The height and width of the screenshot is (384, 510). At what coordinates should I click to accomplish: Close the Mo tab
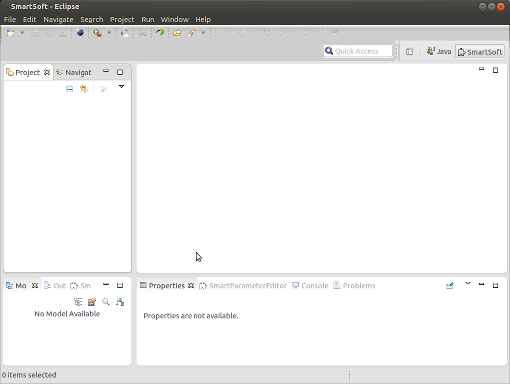coord(35,285)
